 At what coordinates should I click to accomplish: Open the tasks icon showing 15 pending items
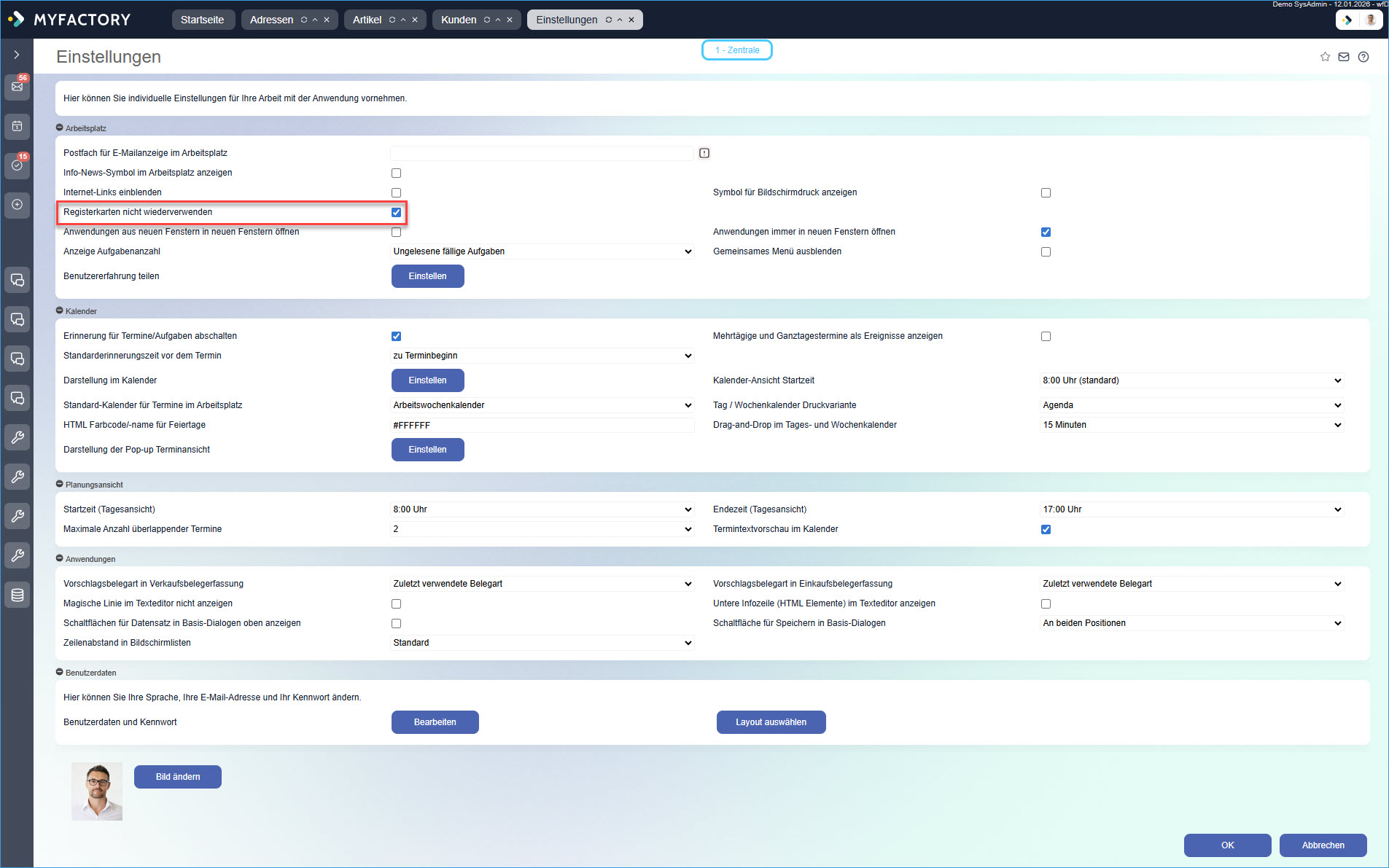(x=17, y=165)
